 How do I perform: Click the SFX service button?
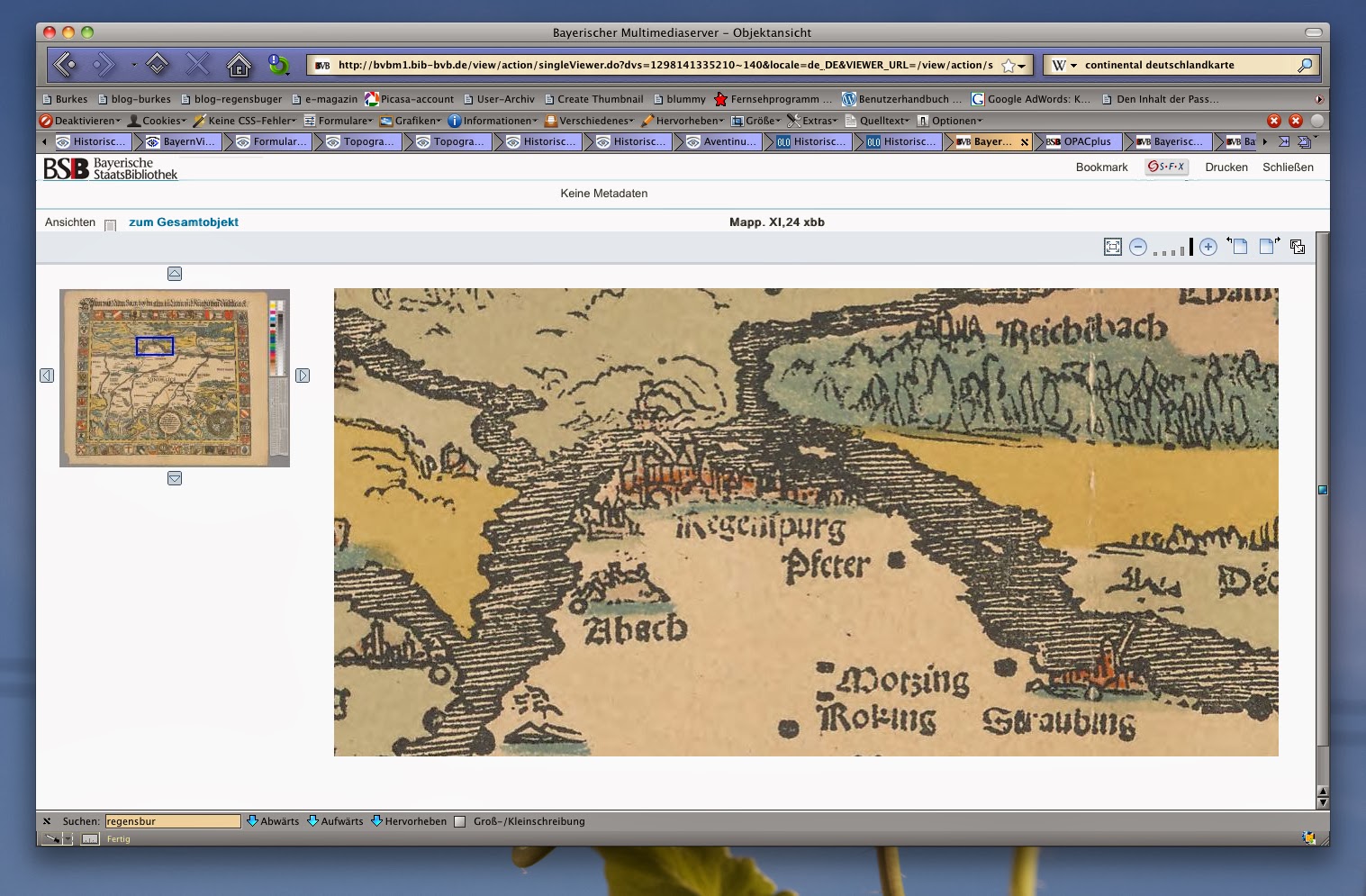[1166, 167]
